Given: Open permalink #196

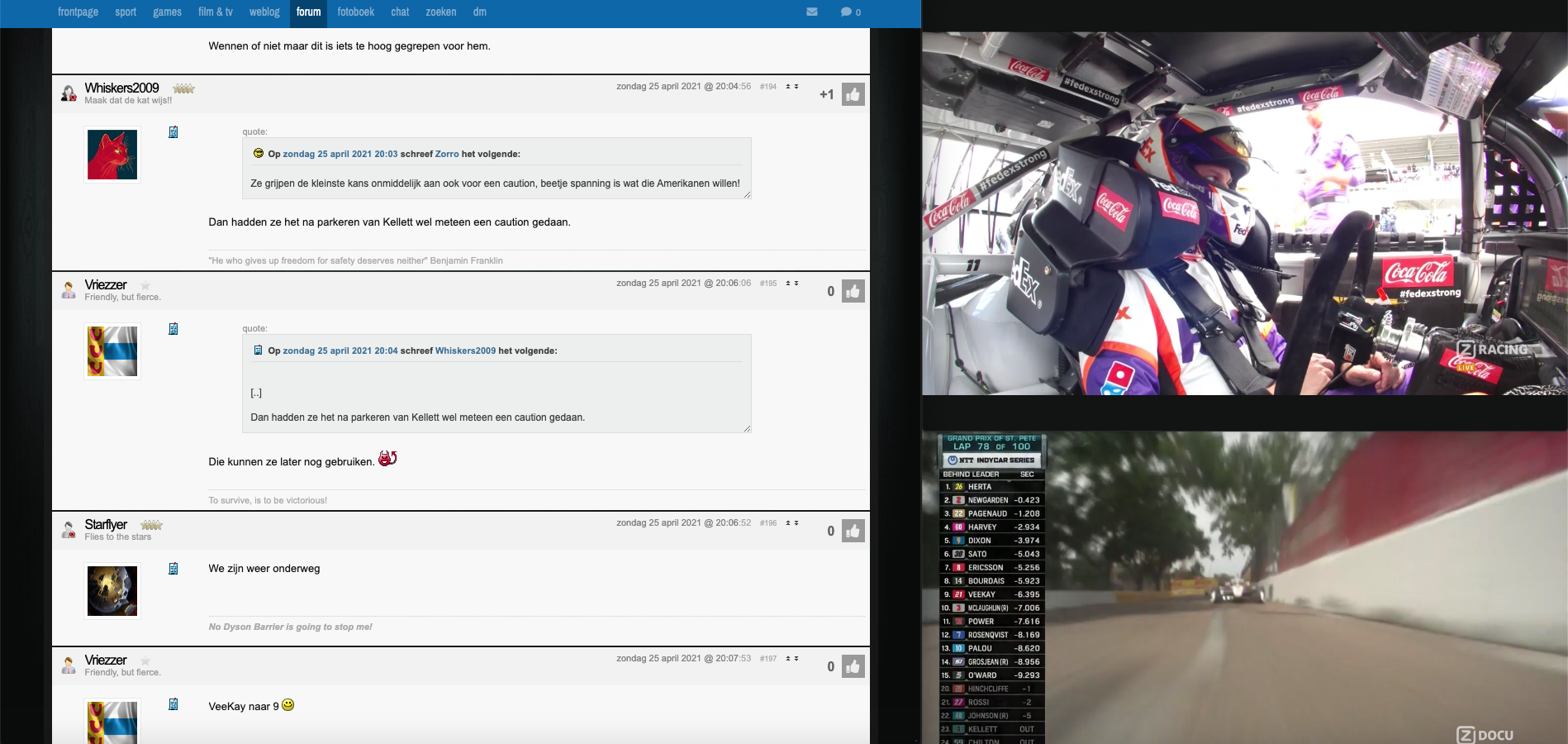Looking at the screenshot, I should pos(768,522).
